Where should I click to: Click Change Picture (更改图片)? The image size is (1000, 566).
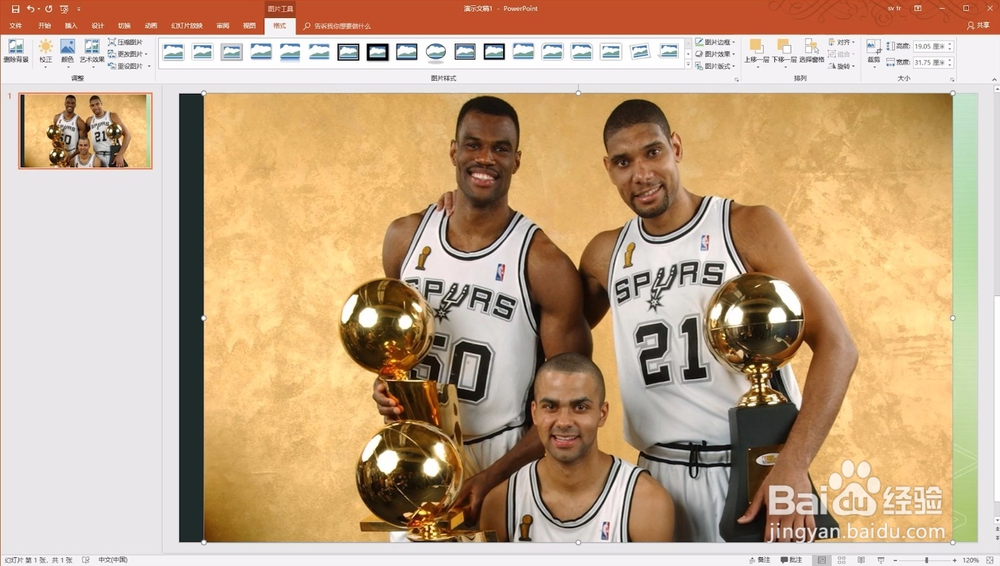[x=128, y=54]
